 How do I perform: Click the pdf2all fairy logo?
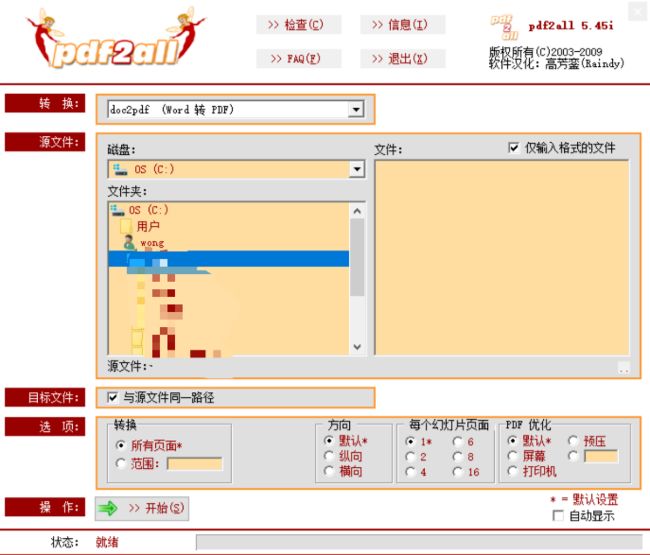tap(115, 38)
